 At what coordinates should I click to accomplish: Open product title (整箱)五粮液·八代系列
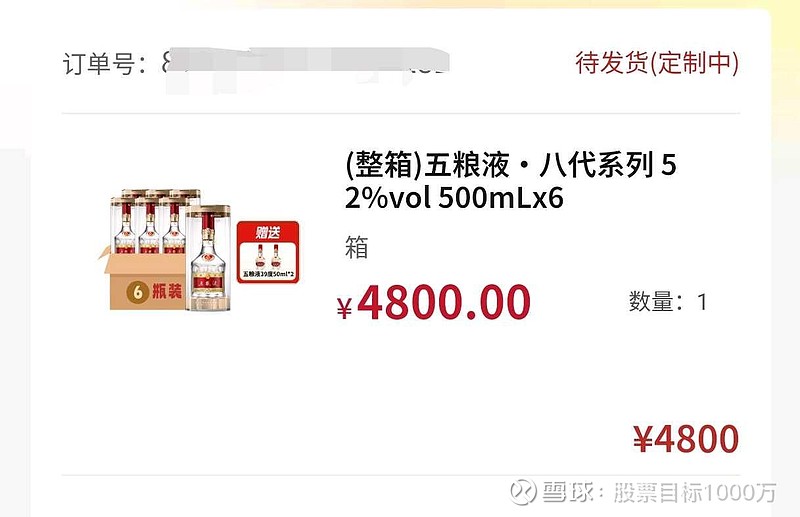(x=510, y=165)
